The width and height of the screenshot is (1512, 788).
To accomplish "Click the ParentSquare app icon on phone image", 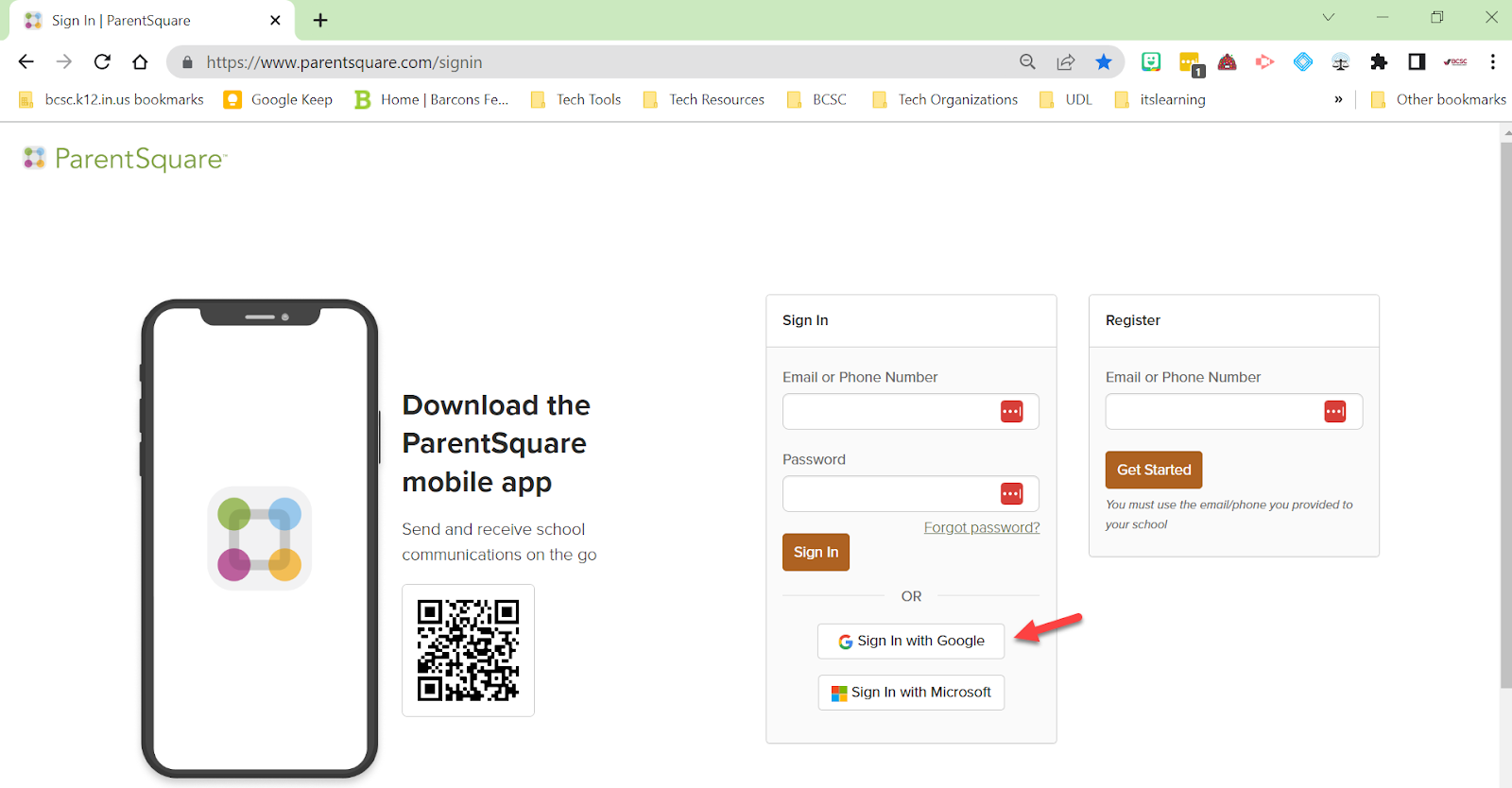I will point(260,539).
